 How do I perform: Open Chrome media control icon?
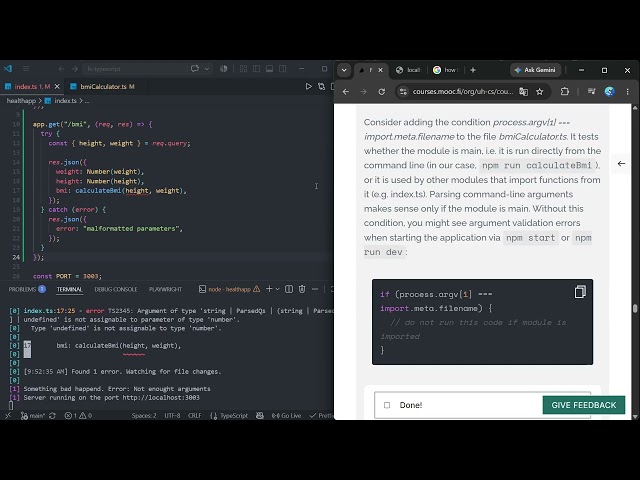[x=591, y=92]
